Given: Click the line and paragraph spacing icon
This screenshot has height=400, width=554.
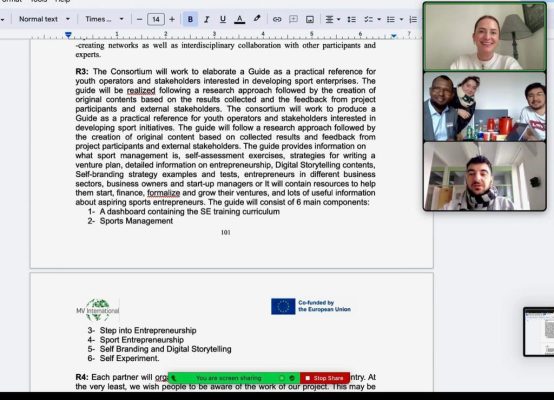Looking at the screenshot, I should (352, 19).
